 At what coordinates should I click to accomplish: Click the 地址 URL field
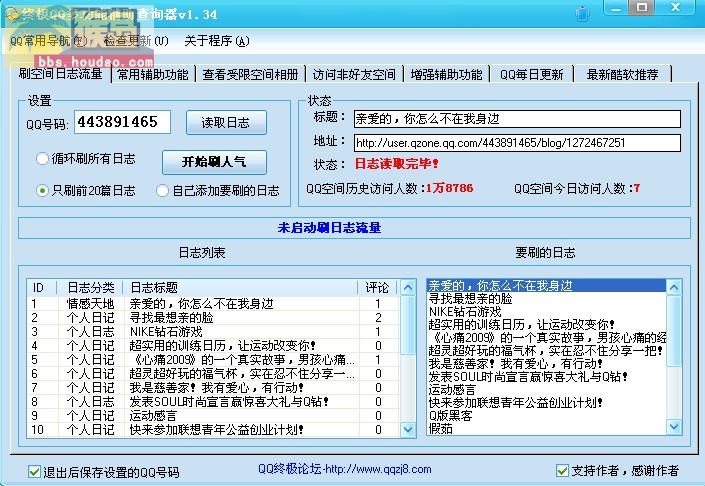coord(517,143)
